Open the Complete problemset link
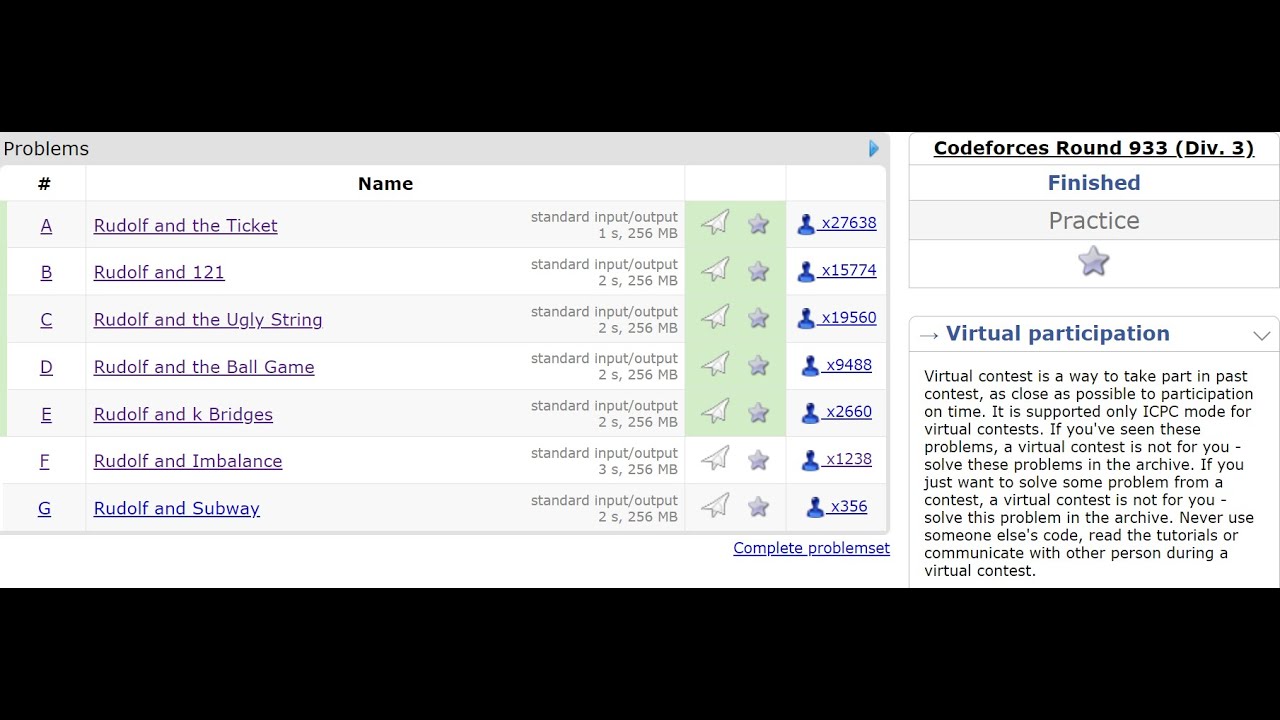Image resolution: width=1280 pixels, height=720 pixels. coord(811,548)
